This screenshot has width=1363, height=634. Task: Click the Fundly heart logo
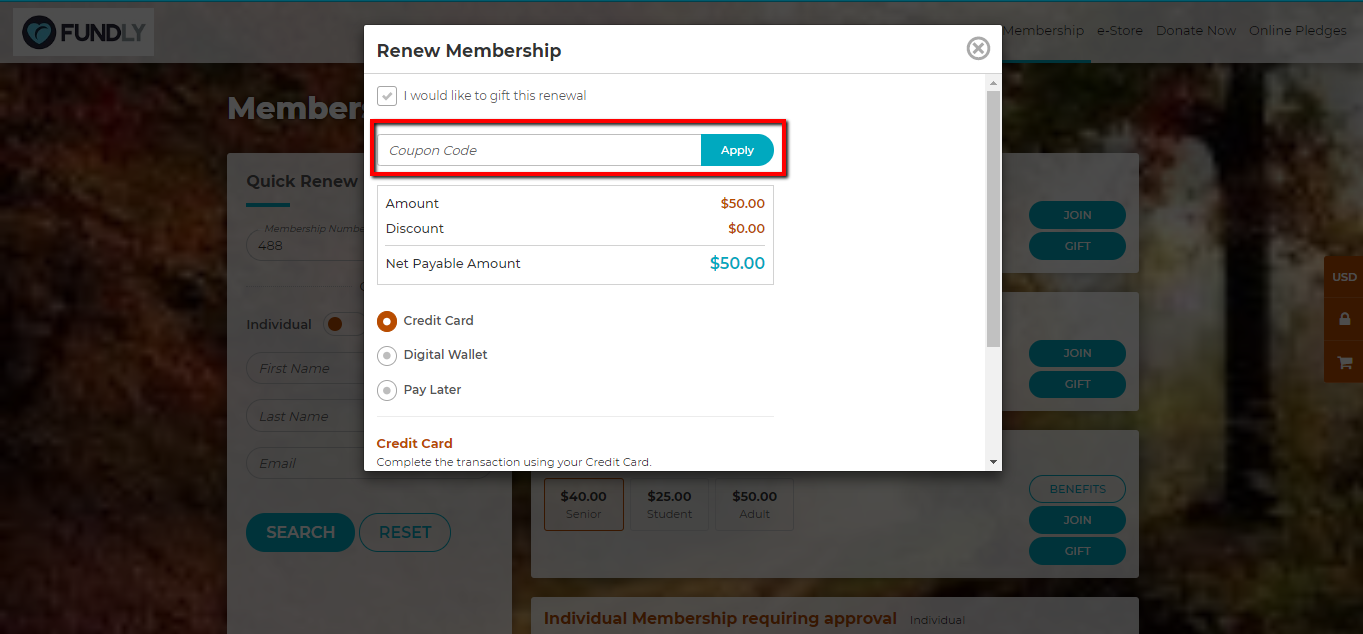(x=40, y=33)
